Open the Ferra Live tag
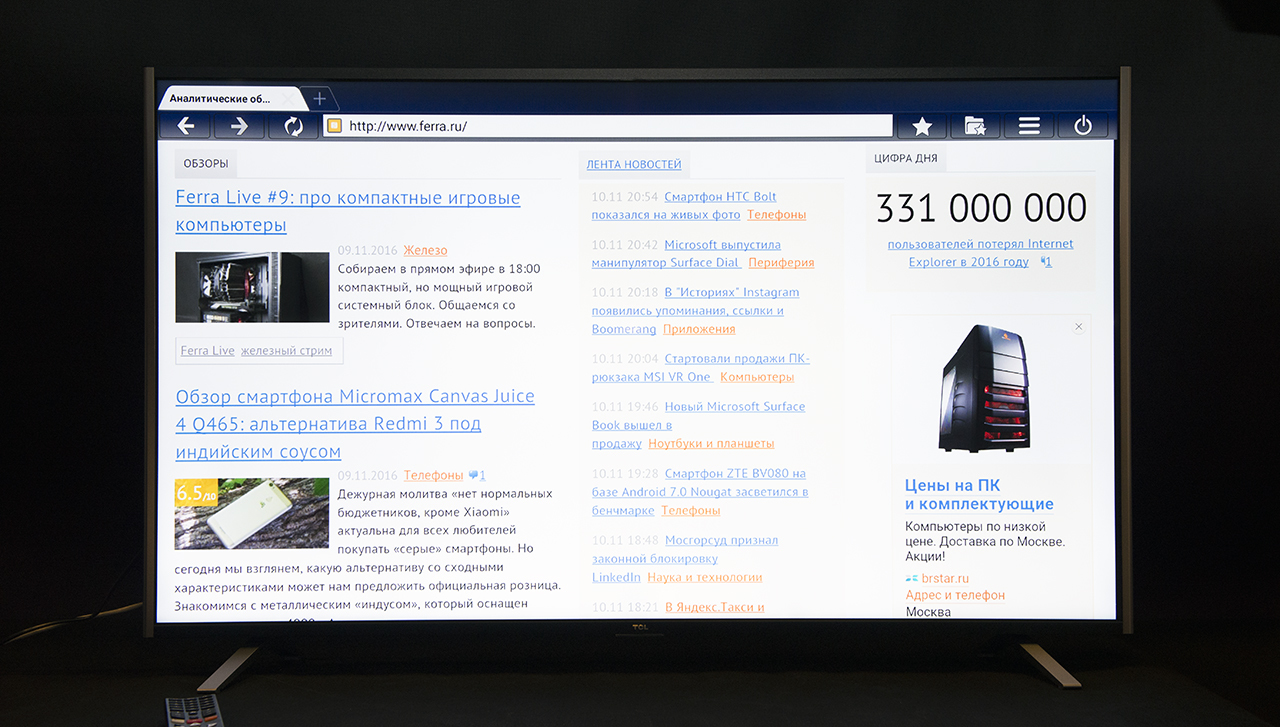The image size is (1280, 727). [x=208, y=351]
